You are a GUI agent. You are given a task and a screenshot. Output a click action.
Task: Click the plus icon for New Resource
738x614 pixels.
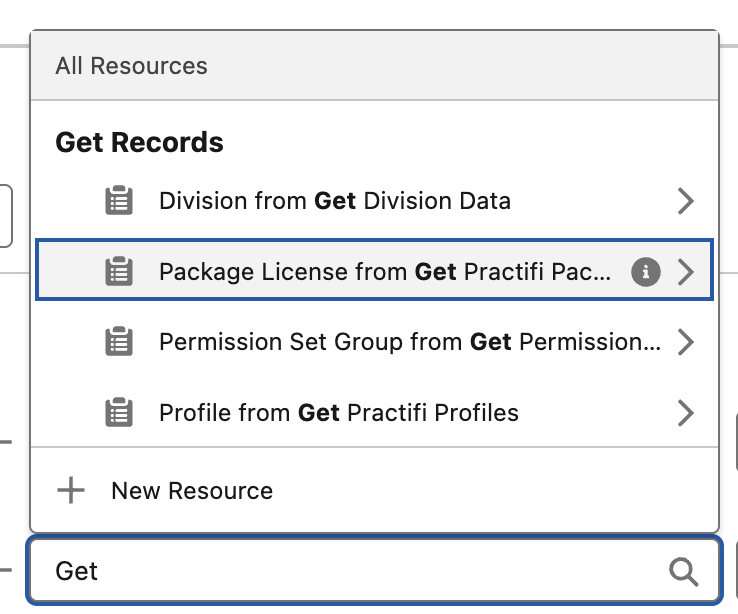point(71,491)
